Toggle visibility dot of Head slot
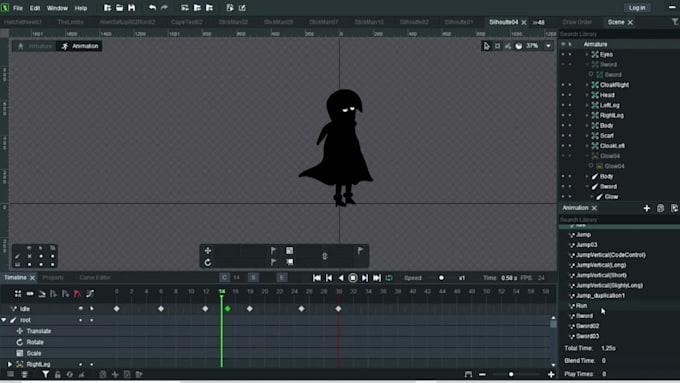 click(x=563, y=95)
